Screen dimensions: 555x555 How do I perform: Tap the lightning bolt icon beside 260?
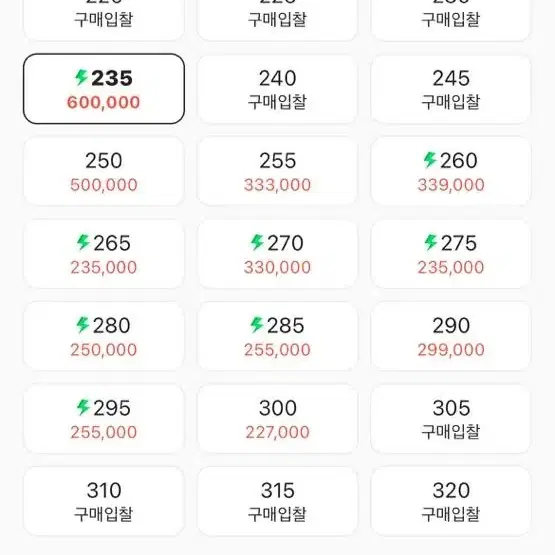pos(430,160)
